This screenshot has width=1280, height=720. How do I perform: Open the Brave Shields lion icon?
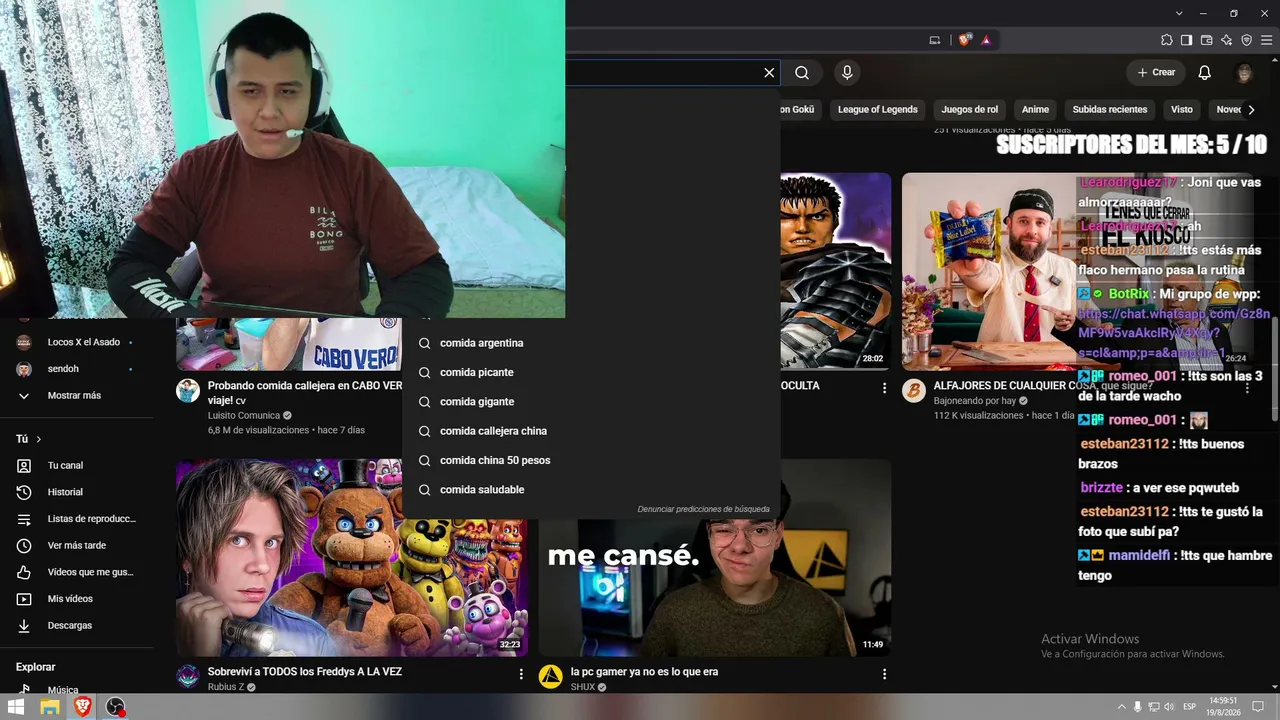[964, 40]
